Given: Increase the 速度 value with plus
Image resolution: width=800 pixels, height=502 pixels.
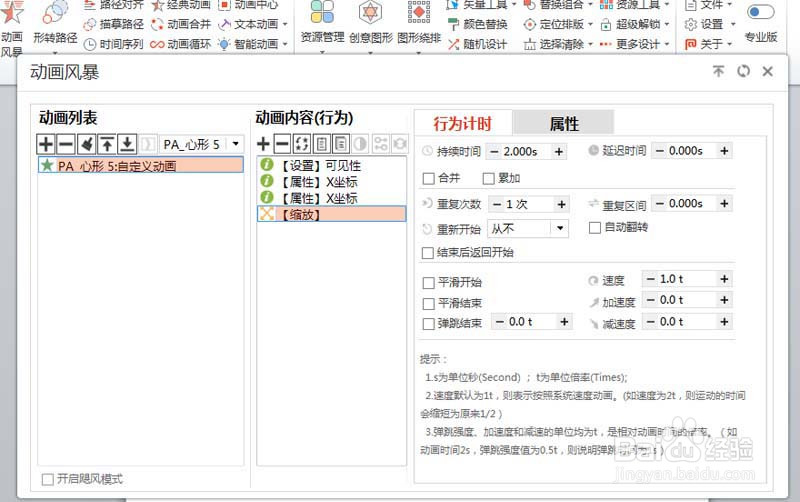Looking at the screenshot, I should (724, 279).
